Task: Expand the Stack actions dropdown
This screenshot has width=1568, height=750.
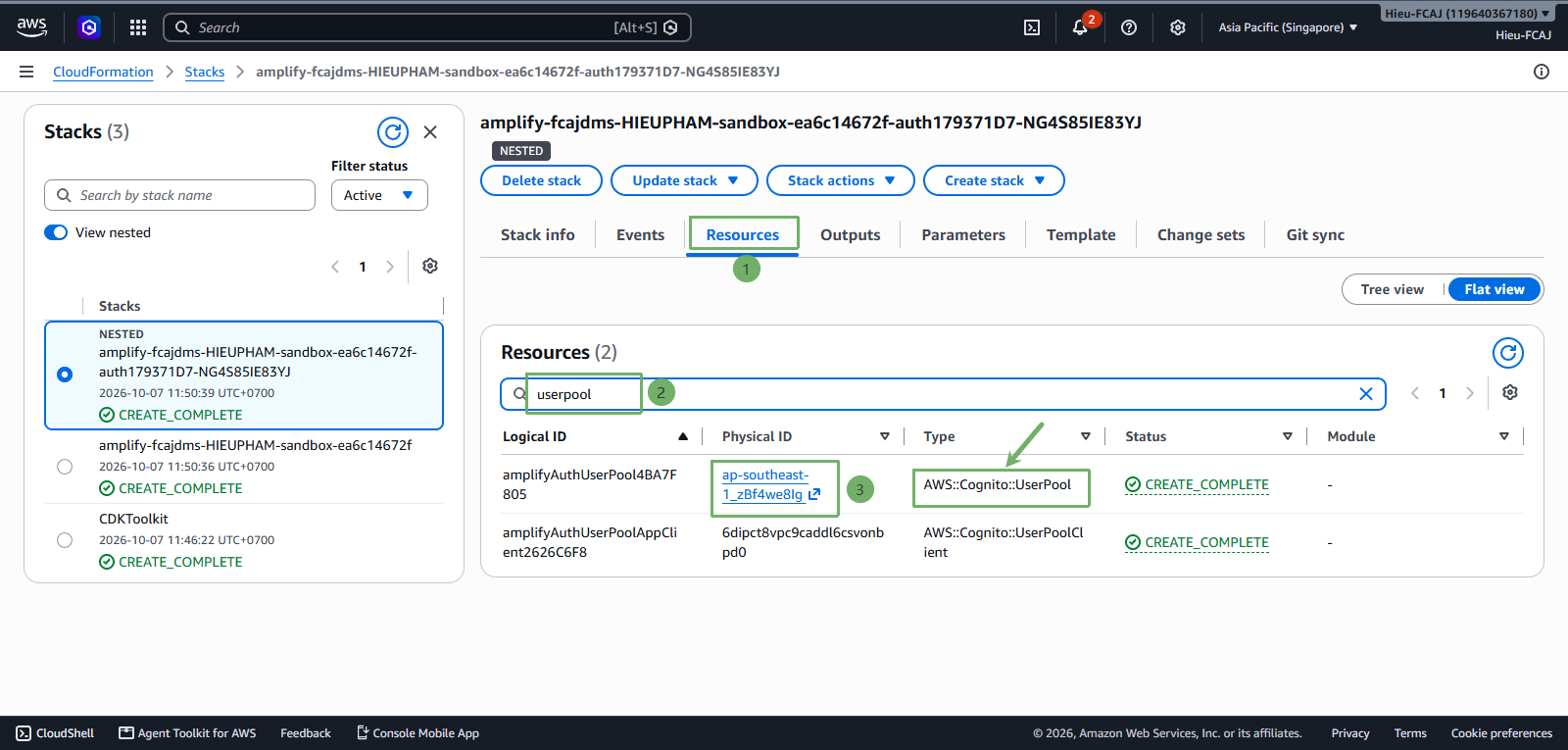Action: [841, 180]
